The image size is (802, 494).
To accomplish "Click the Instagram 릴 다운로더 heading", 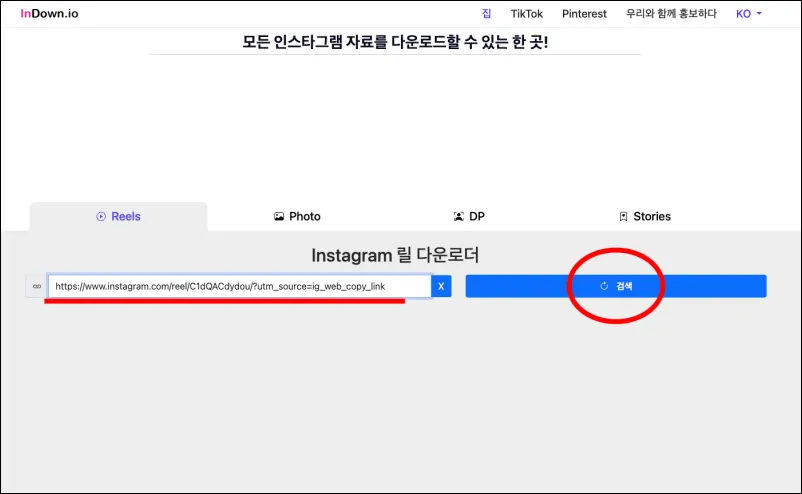I will coord(395,255).
